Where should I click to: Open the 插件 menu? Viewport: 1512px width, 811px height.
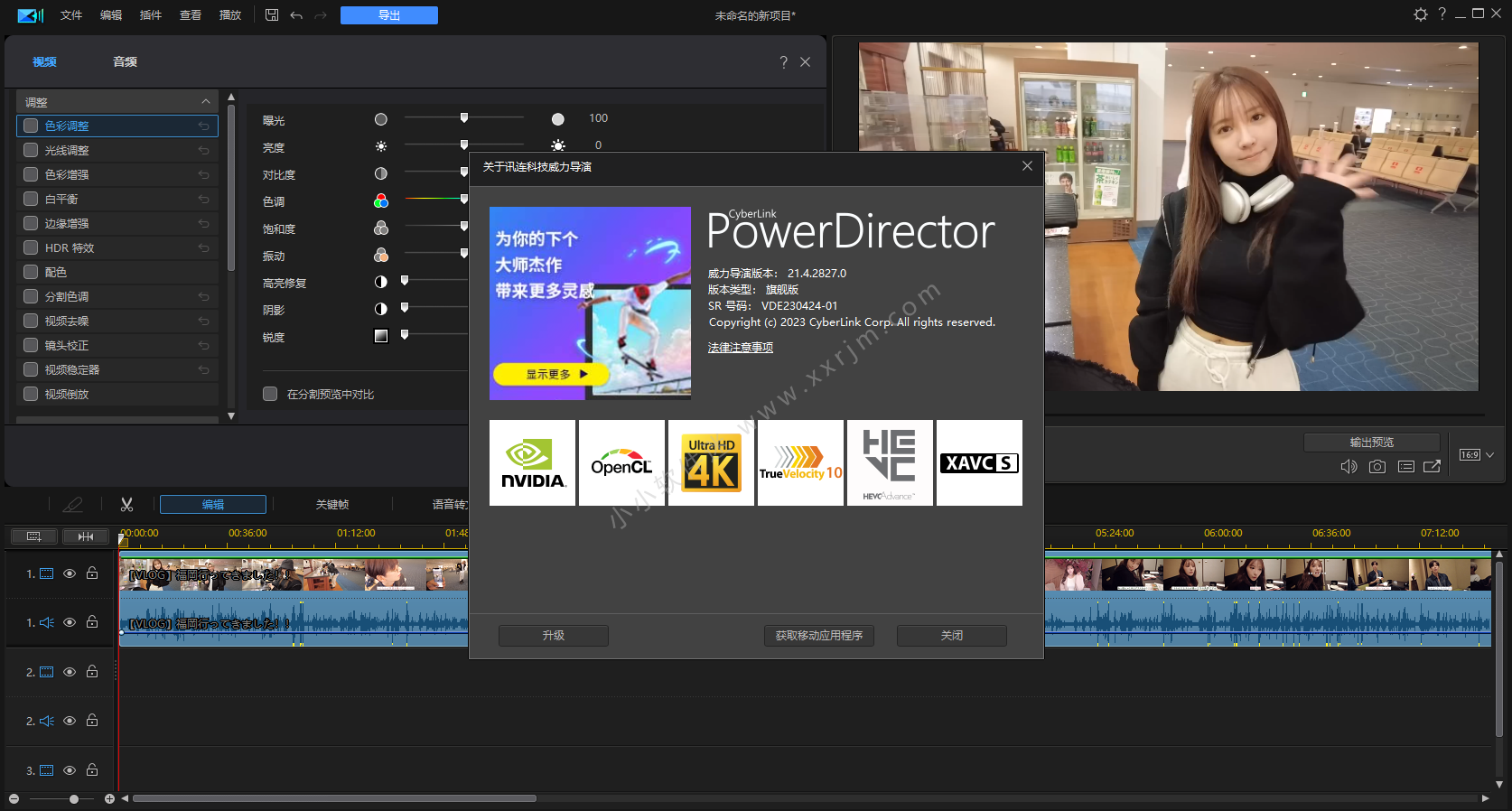point(151,15)
